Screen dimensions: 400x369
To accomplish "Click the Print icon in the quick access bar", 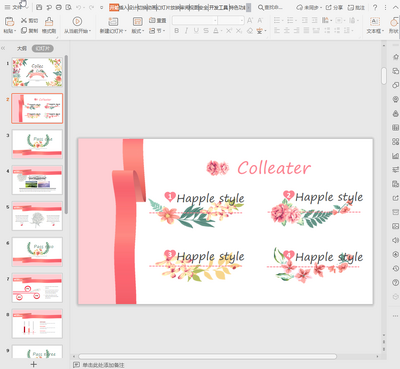I will (x=59, y=7).
